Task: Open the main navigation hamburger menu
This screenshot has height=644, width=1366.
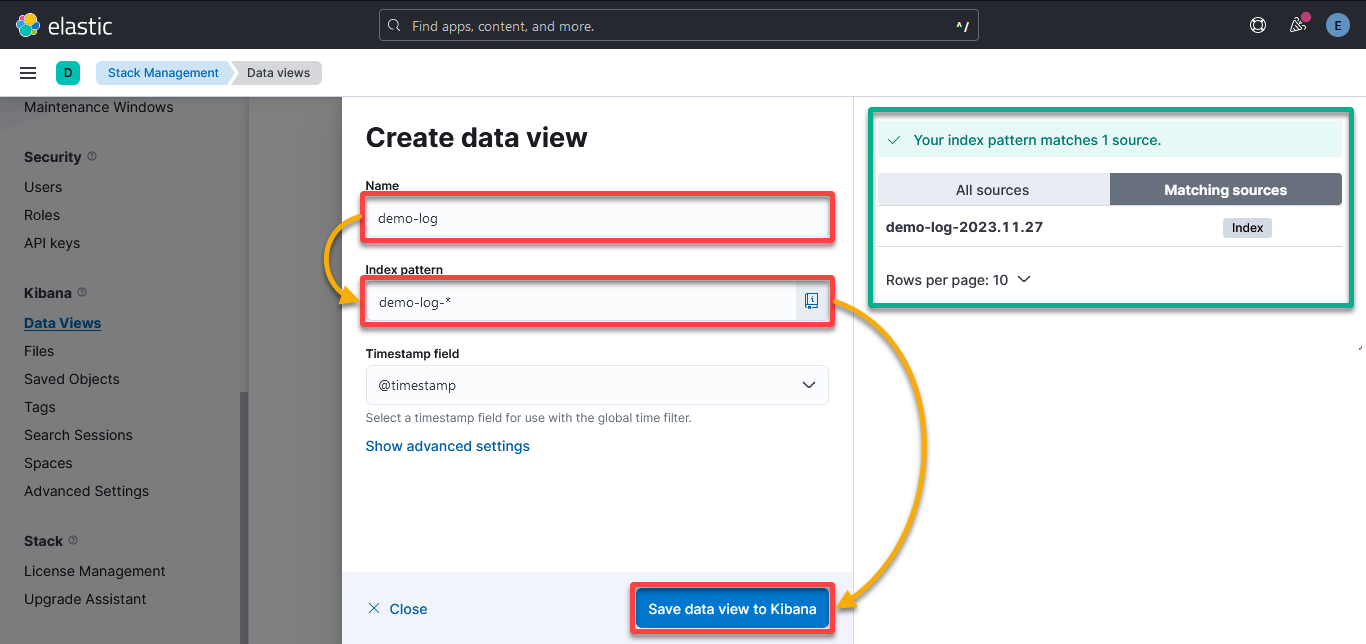Action: click(27, 72)
